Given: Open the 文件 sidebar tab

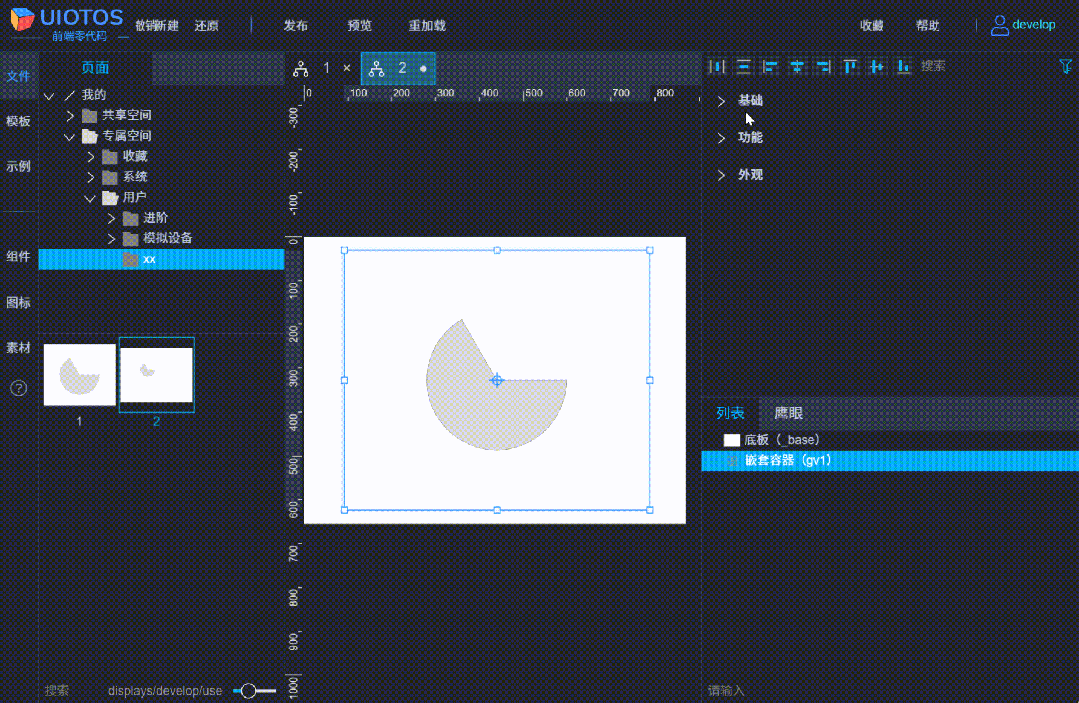Looking at the screenshot, I should point(19,76).
